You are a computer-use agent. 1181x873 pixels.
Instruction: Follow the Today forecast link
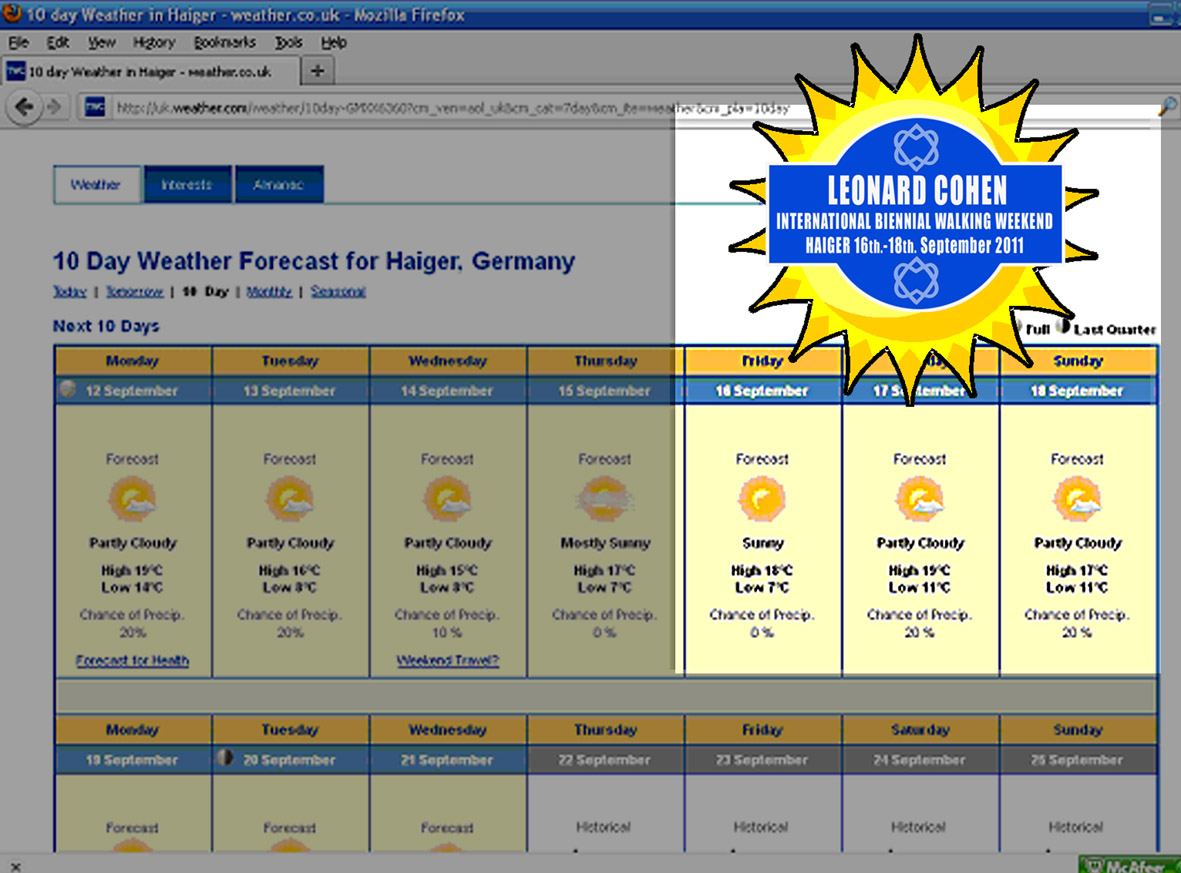[x=69, y=292]
